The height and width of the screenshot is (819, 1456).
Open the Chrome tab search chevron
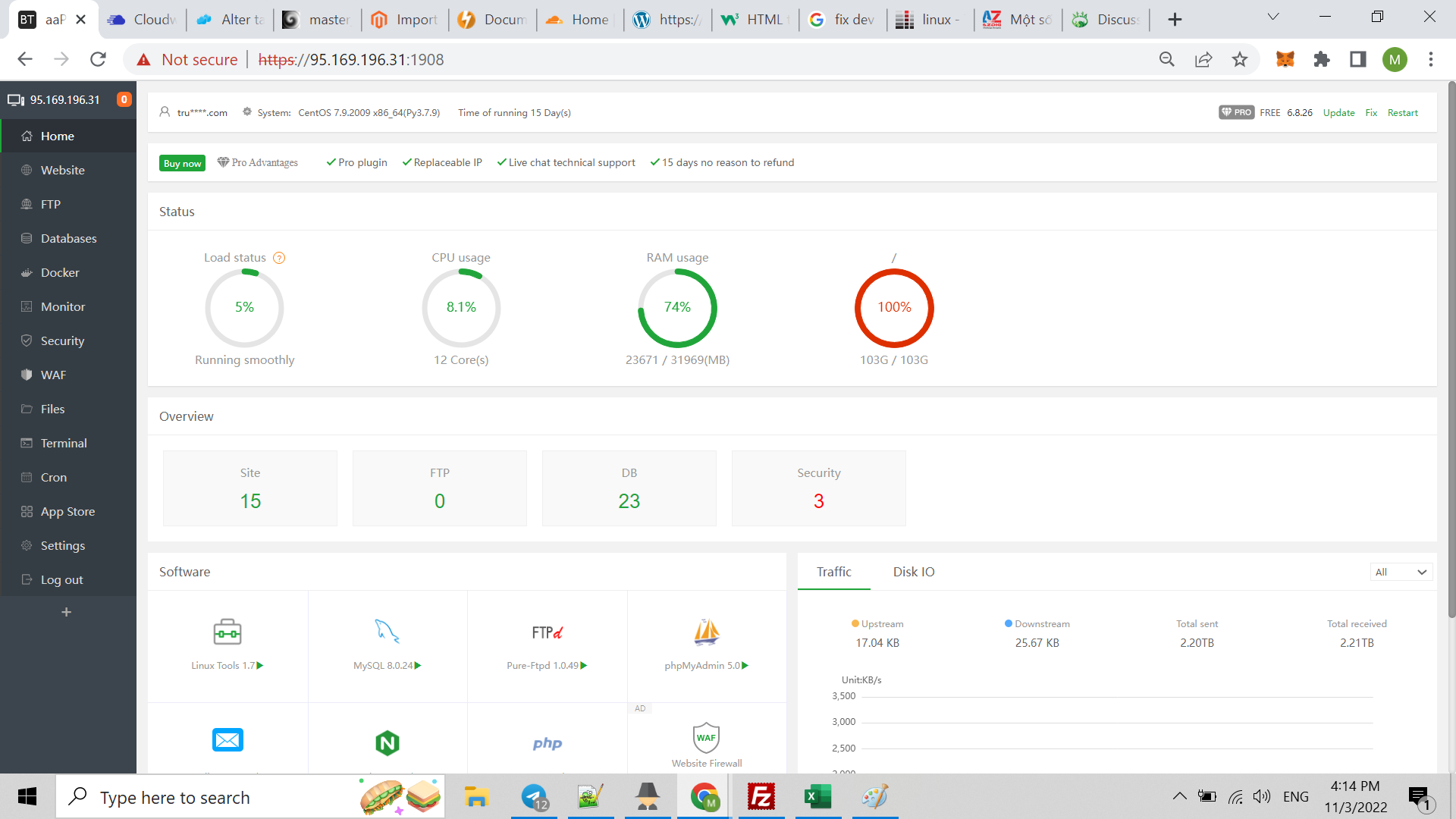pos(1273,17)
